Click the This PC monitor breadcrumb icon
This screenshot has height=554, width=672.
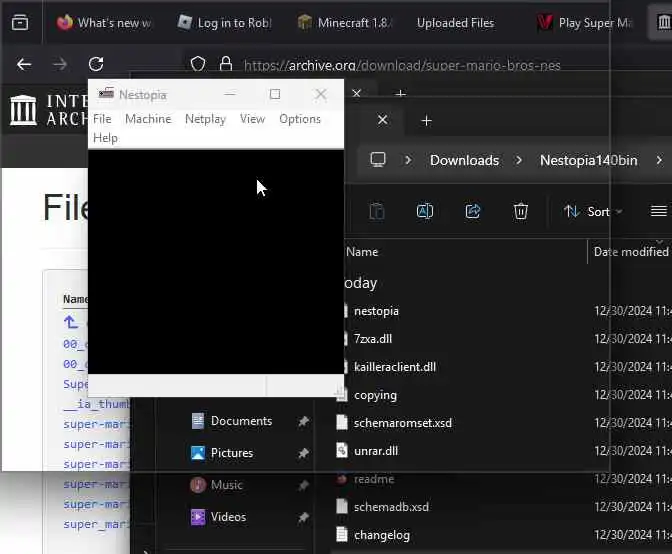click(x=378, y=160)
